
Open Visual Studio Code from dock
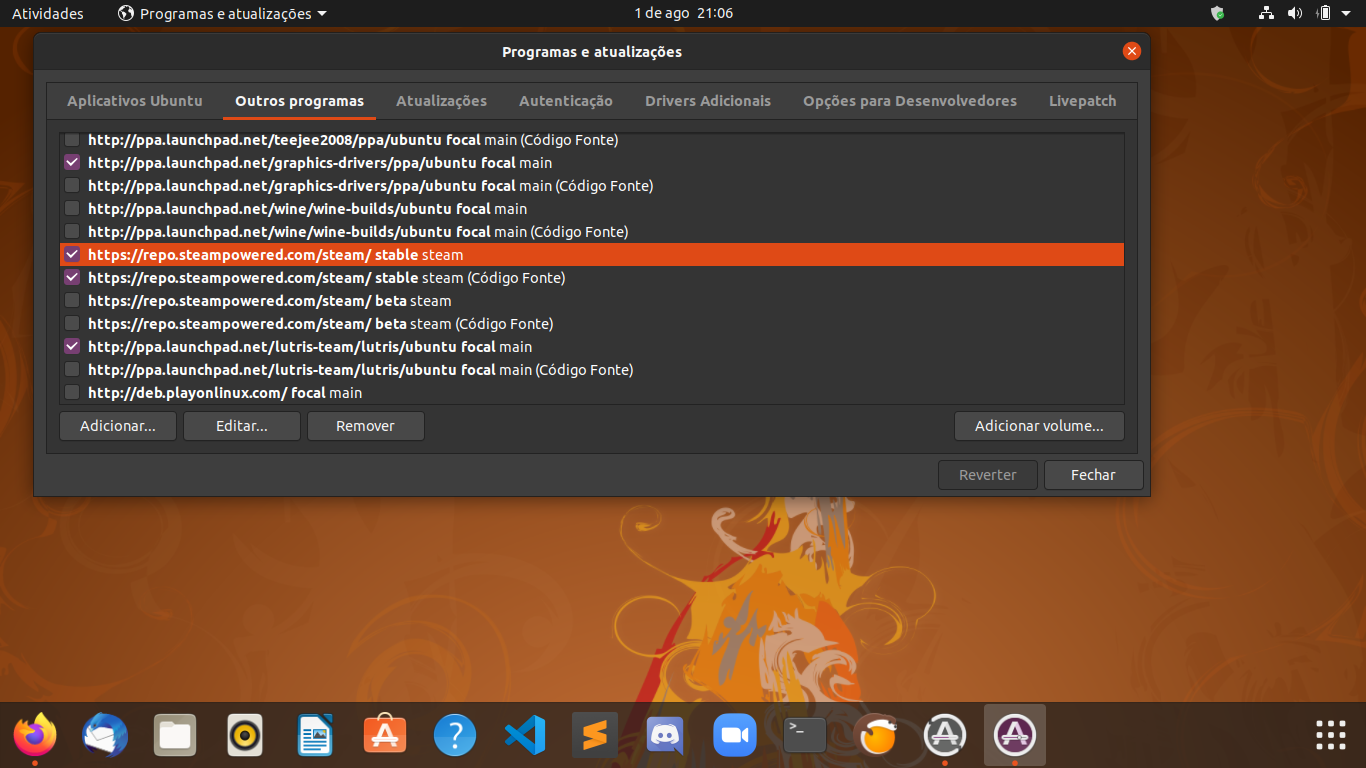tap(525, 737)
